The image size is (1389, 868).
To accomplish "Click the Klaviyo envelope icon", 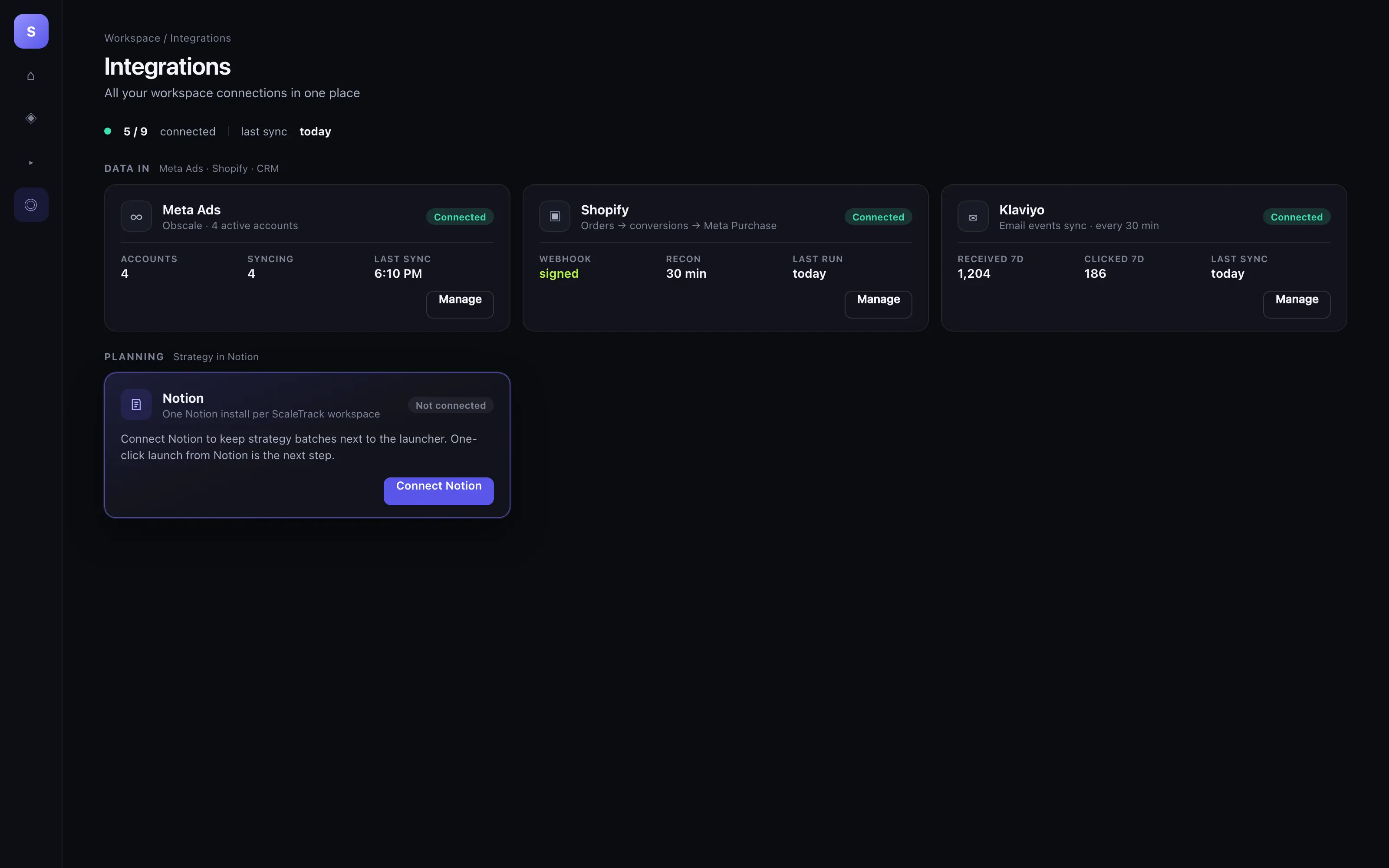I will tap(973, 217).
